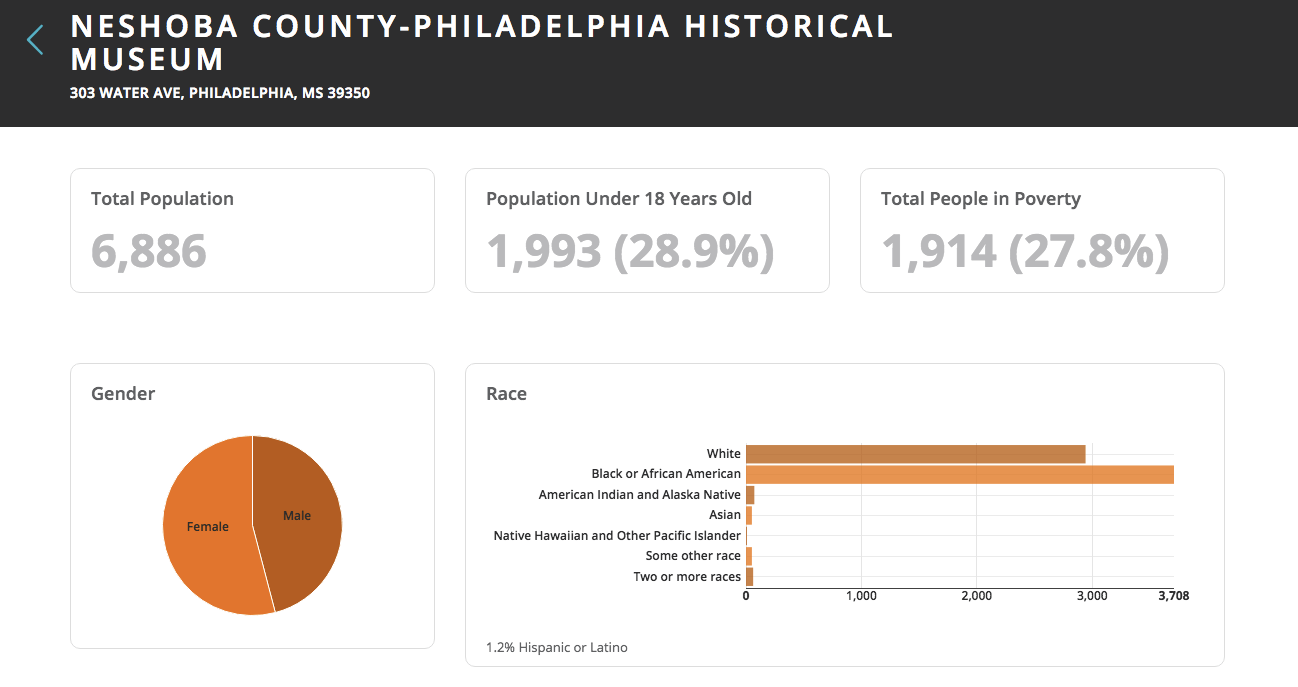1298x687 pixels.
Task: Click the Two or more races bar
Action: [x=749, y=577]
